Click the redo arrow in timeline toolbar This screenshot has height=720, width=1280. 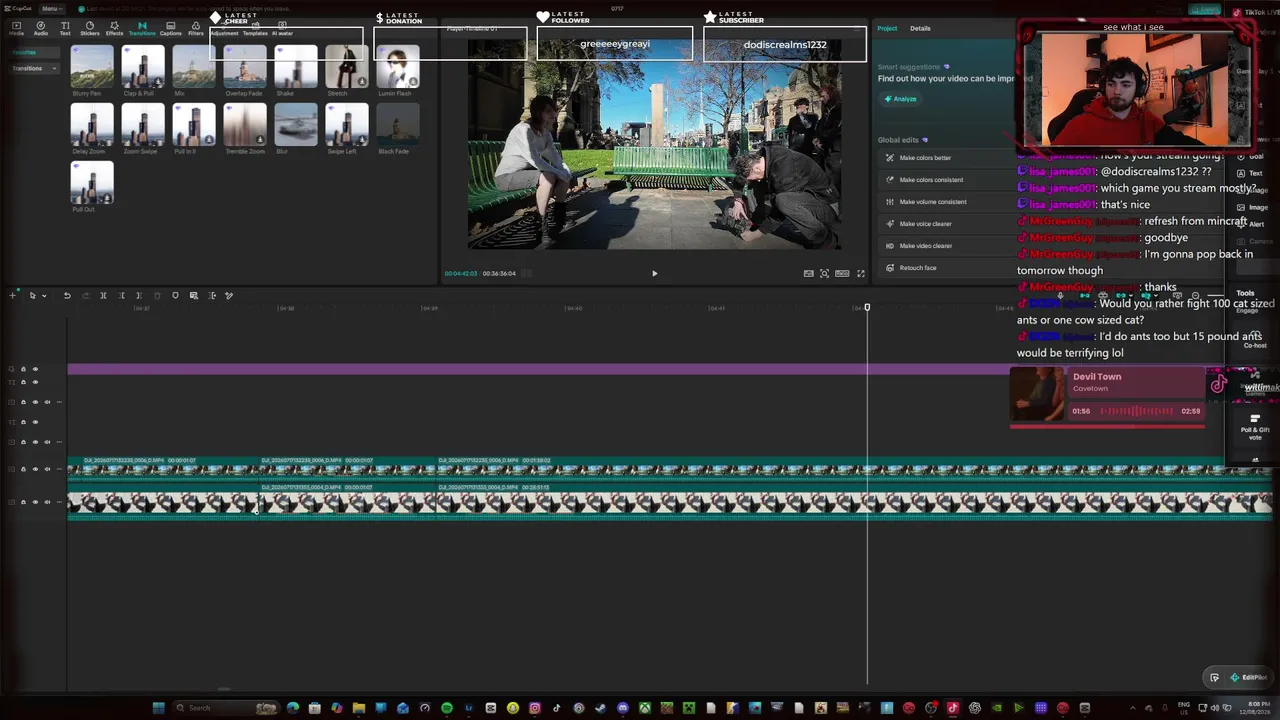pos(84,295)
